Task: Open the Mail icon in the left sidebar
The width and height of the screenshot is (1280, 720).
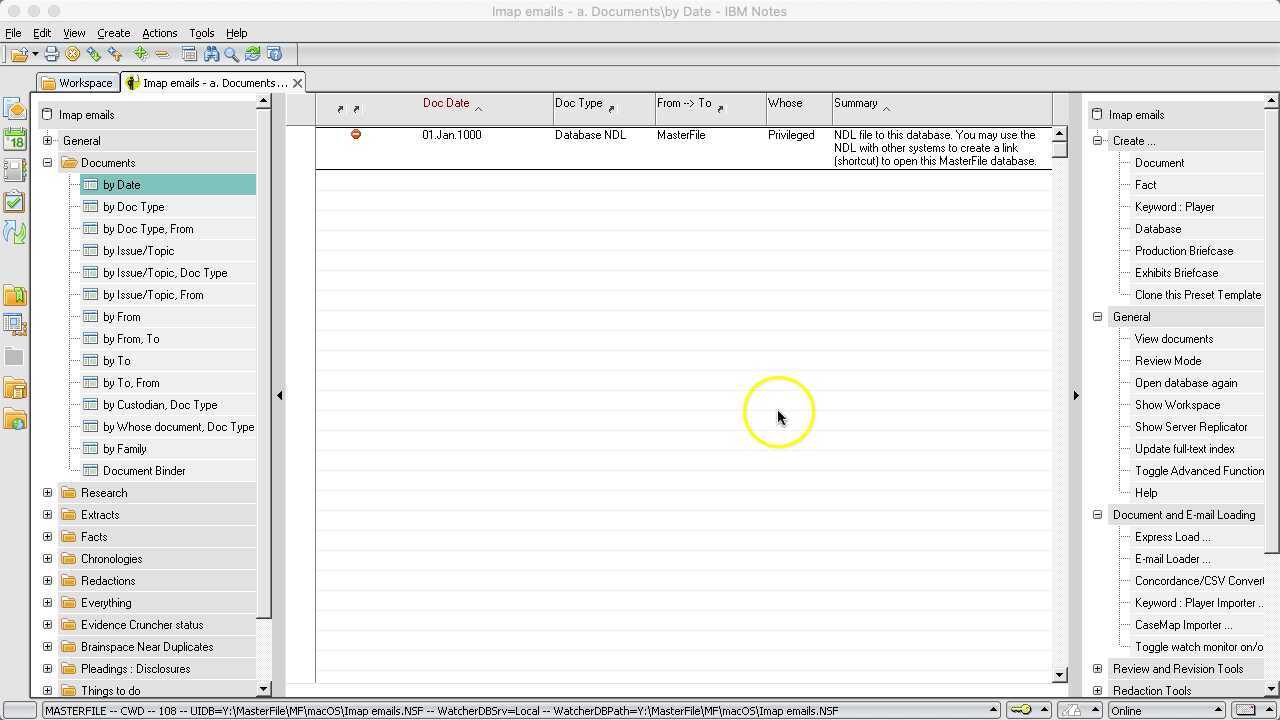Action: click(15, 109)
